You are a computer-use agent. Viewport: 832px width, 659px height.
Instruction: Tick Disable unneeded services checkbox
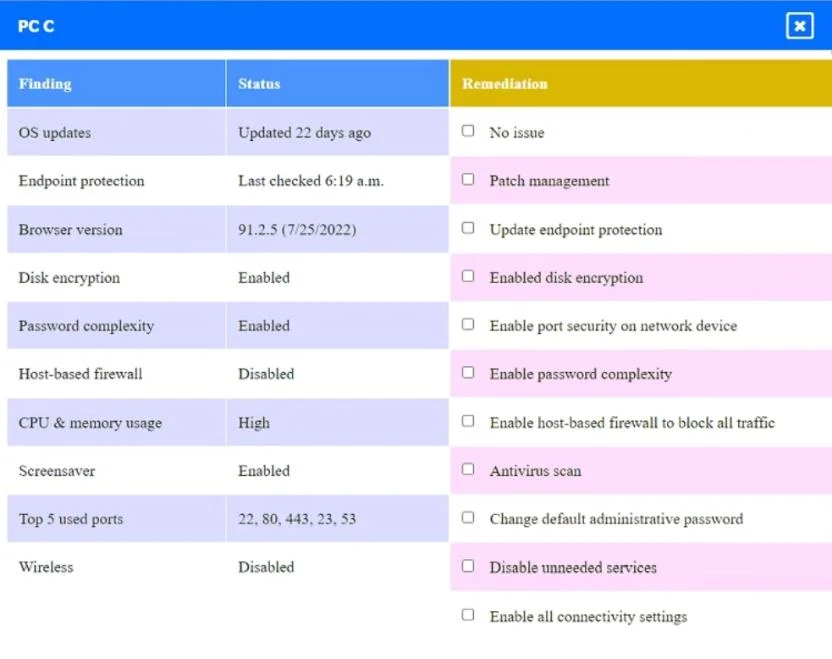468,566
